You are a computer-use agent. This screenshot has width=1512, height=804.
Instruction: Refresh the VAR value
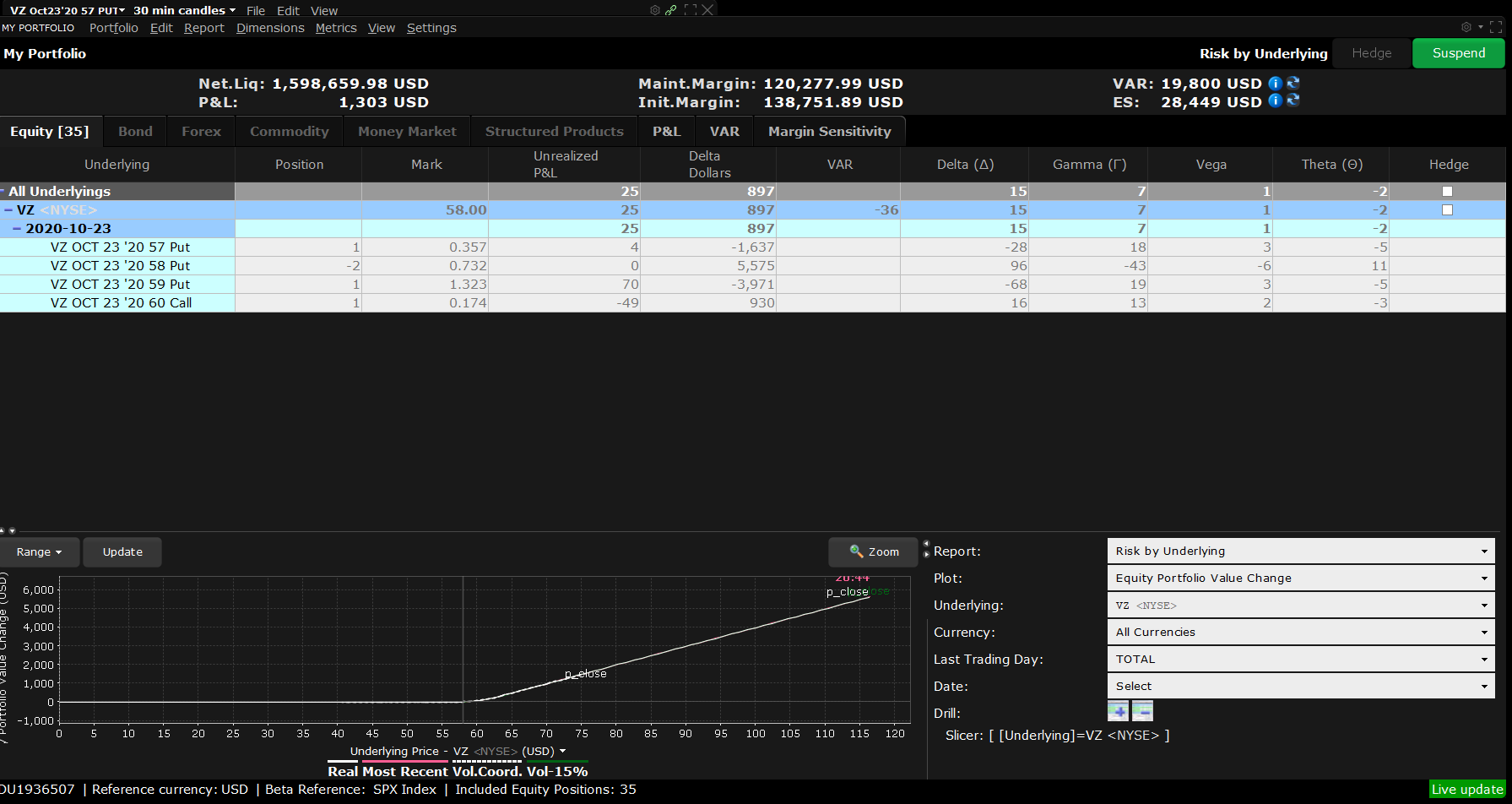point(1293,84)
